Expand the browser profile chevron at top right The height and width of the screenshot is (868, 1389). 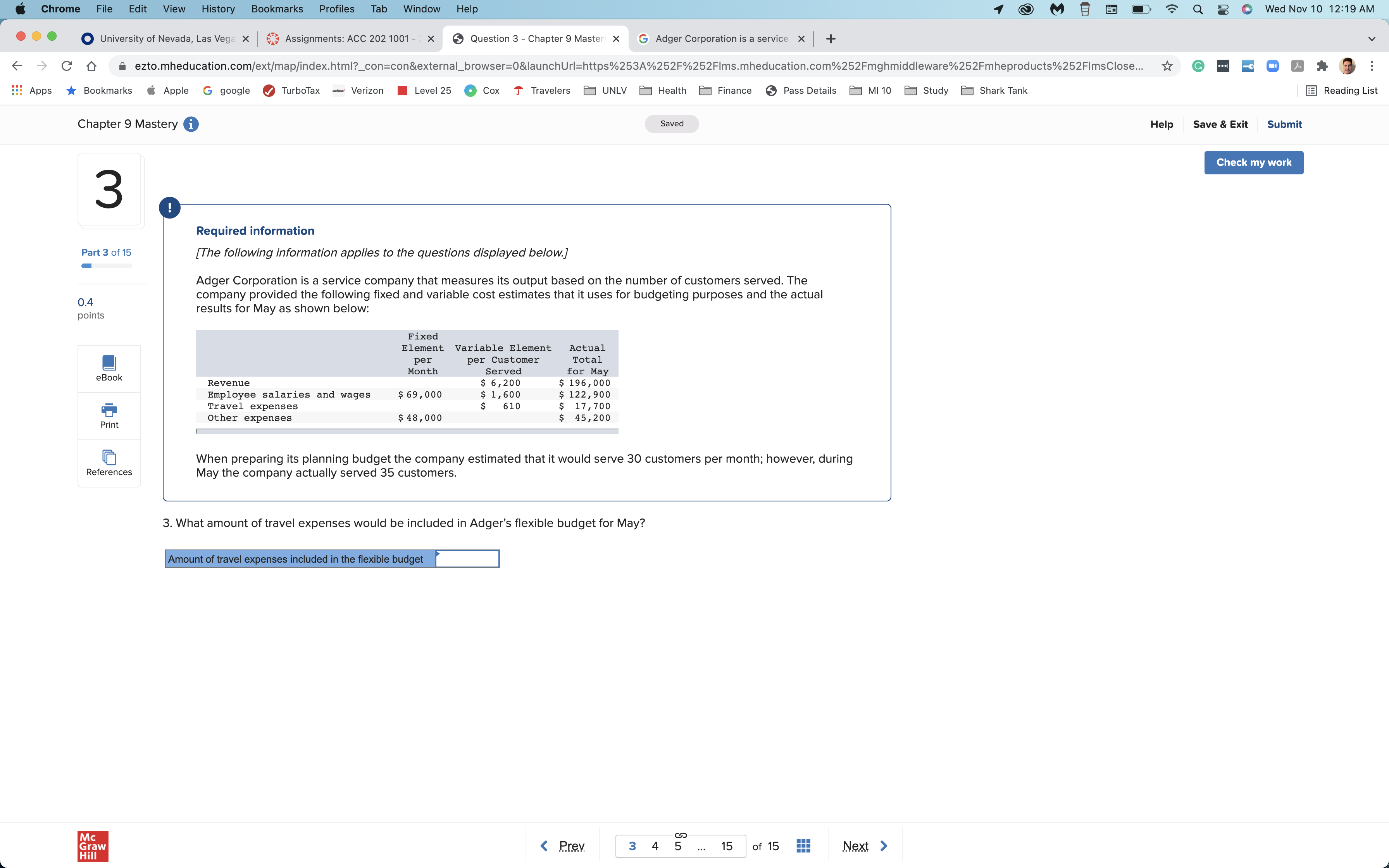1371,38
